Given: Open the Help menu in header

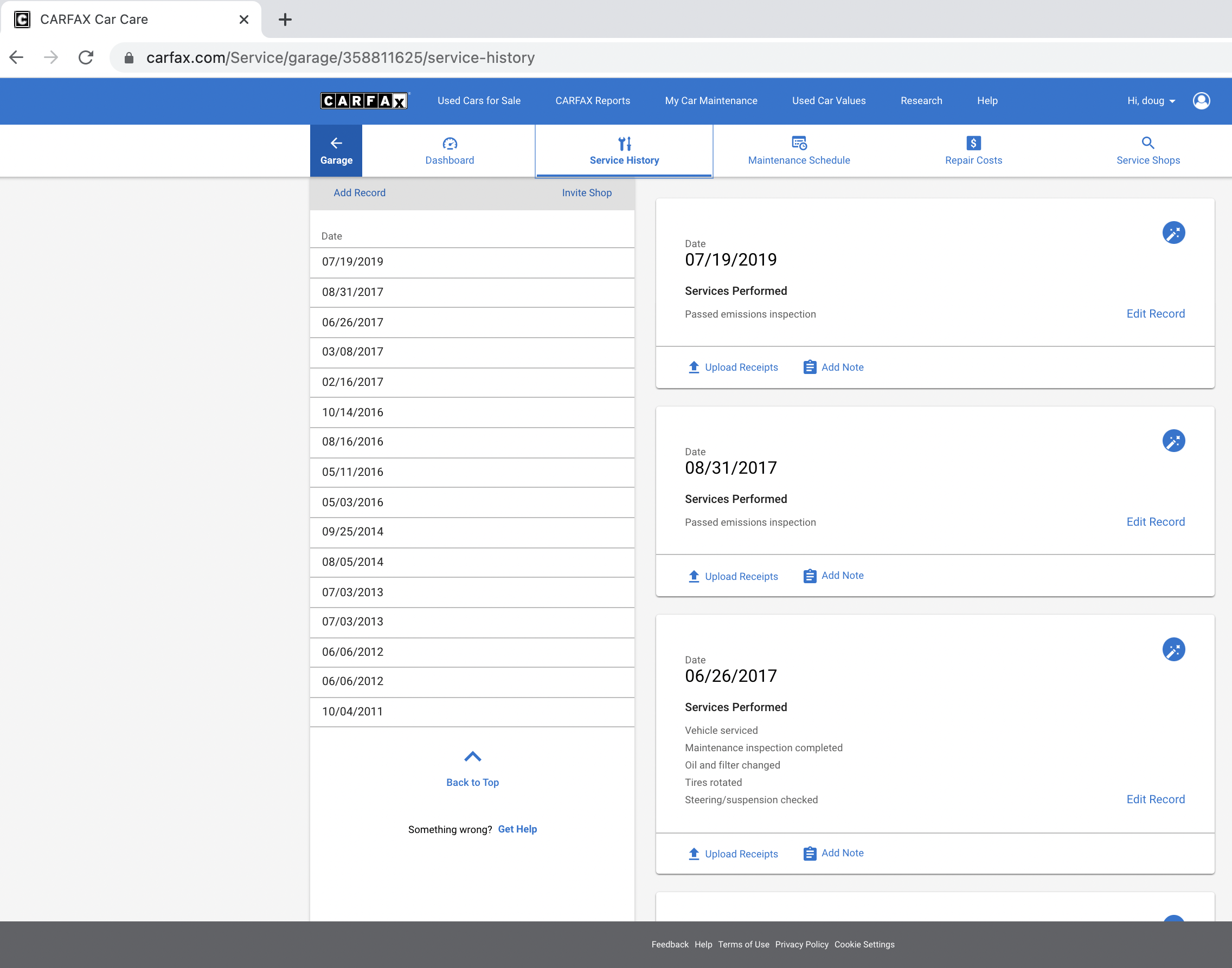Looking at the screenshot, I should (987, 101).
